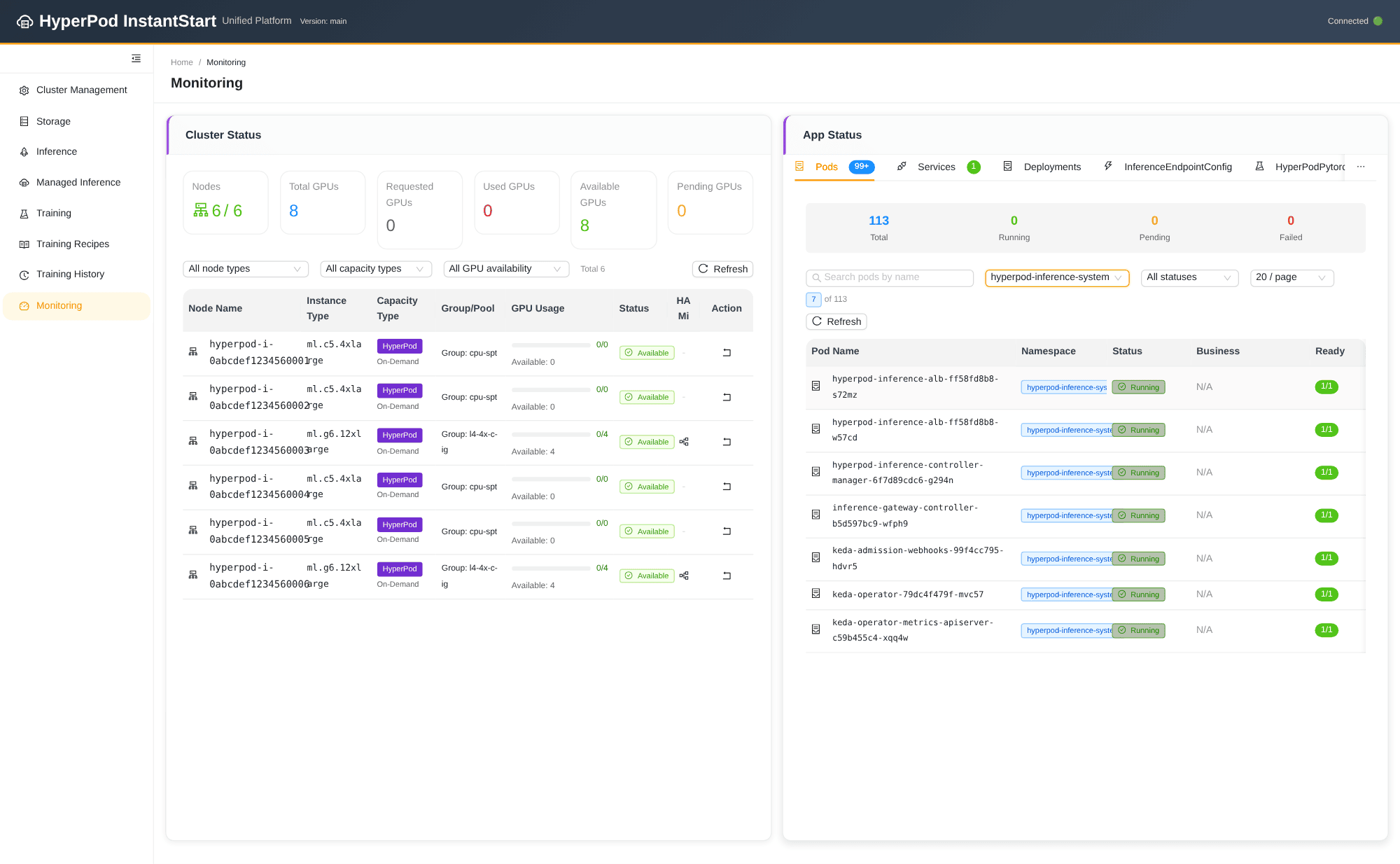Click the Pod Name column header
1400x864 pixels.
pyautogui.click(x=835, y=351)
